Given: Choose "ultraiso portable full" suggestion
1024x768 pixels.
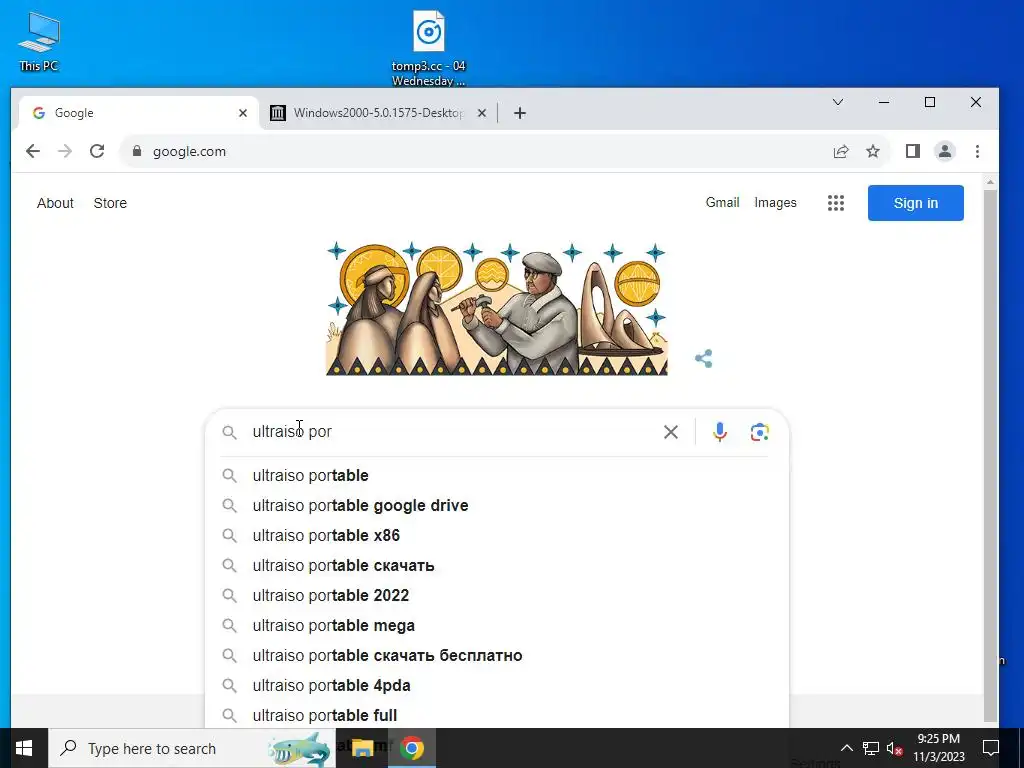Looking at the screenshot, I should coord(496,715).
